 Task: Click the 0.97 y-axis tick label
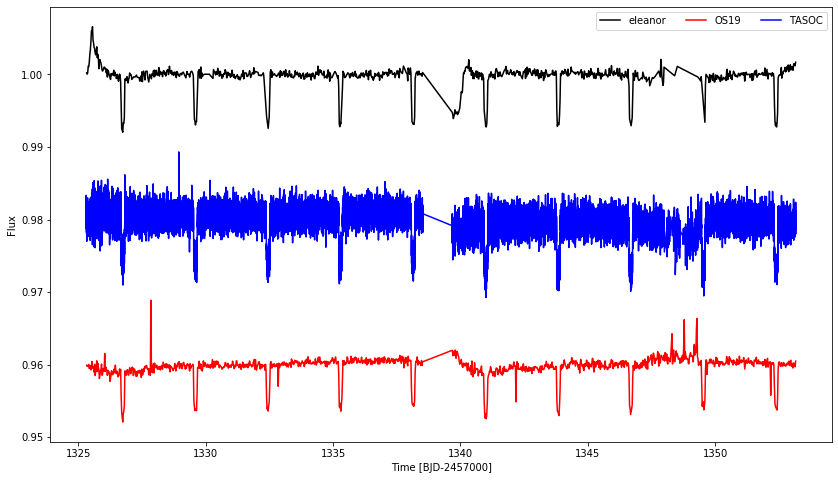32,292
